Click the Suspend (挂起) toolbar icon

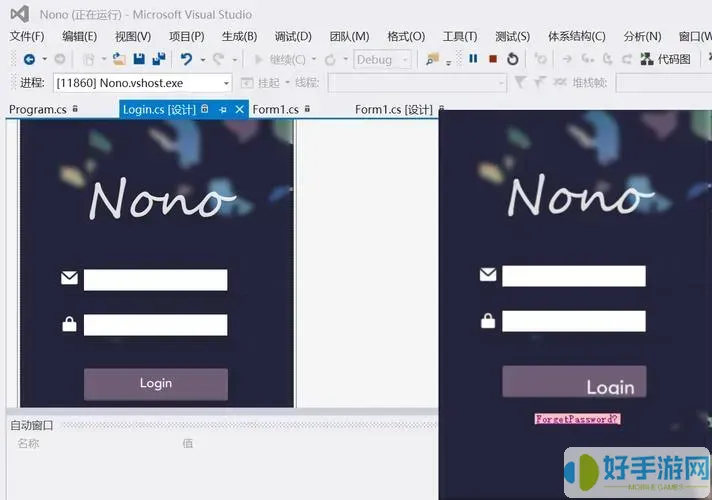(x=247, y=83)
